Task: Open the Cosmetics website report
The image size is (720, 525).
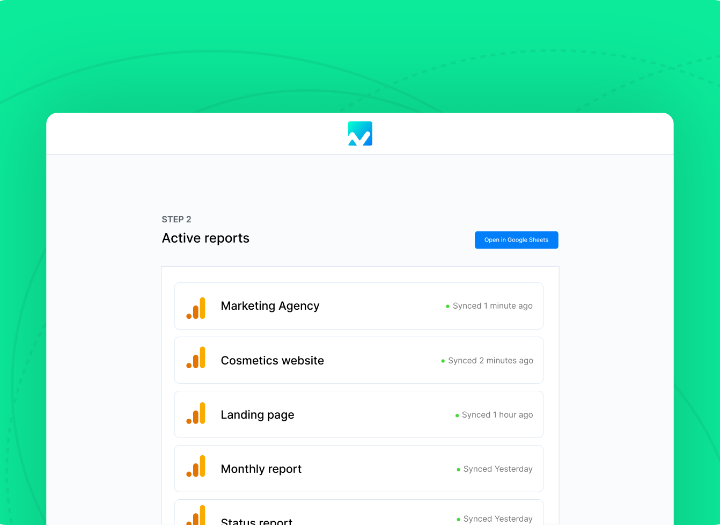Action: click(x=359, y=360)
